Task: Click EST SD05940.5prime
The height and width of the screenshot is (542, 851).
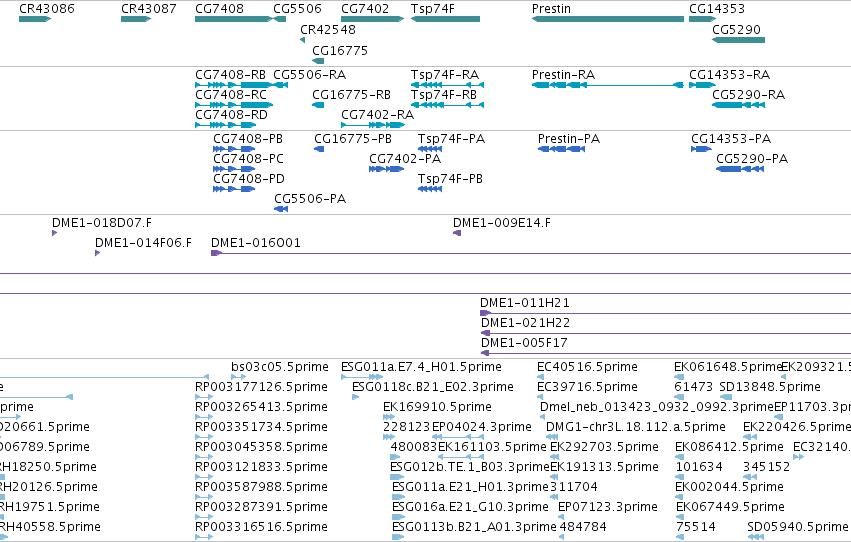Action: pyautogui.click(x=755, y=537)
